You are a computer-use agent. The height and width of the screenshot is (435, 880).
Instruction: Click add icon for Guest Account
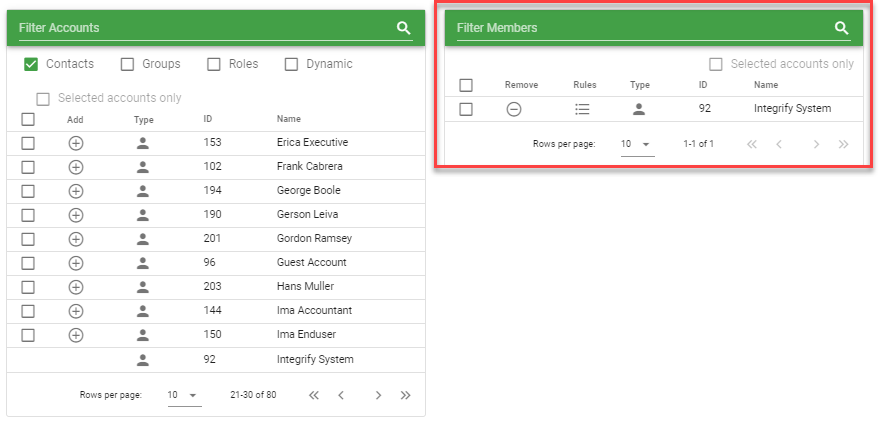[x=76, y=263]
